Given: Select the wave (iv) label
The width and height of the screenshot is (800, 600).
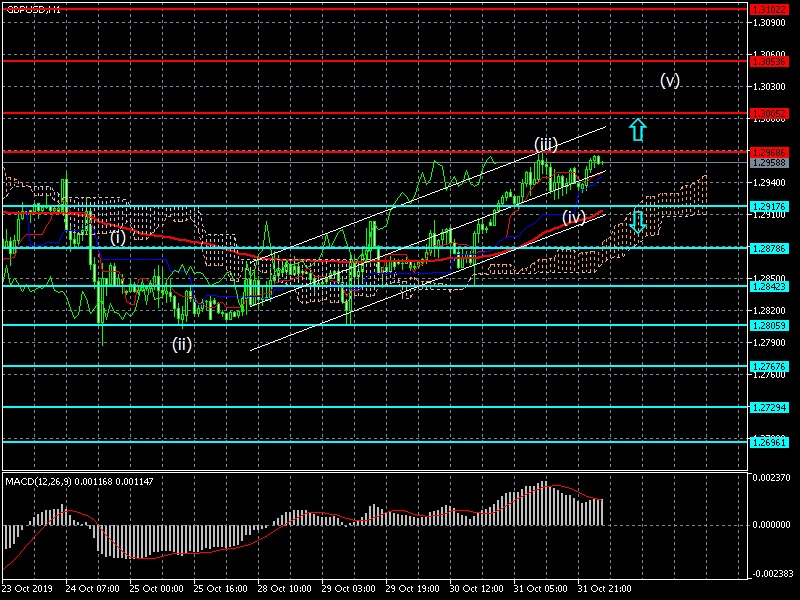Looking at the screenshot, I should click(573, 216).
